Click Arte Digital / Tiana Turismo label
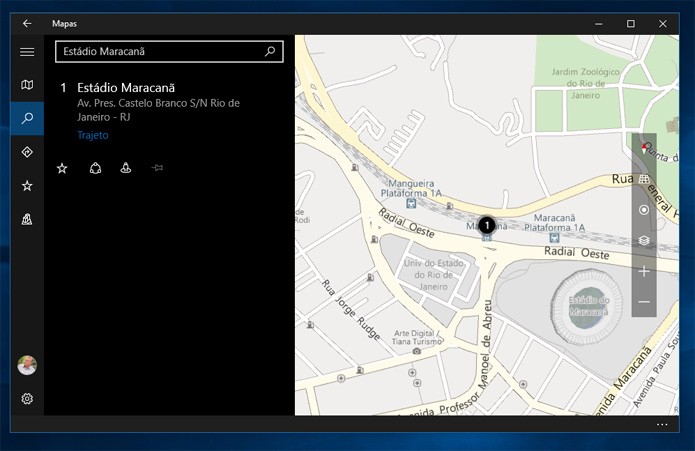Viewport: 695px width, 451px height. click(416, 337)
